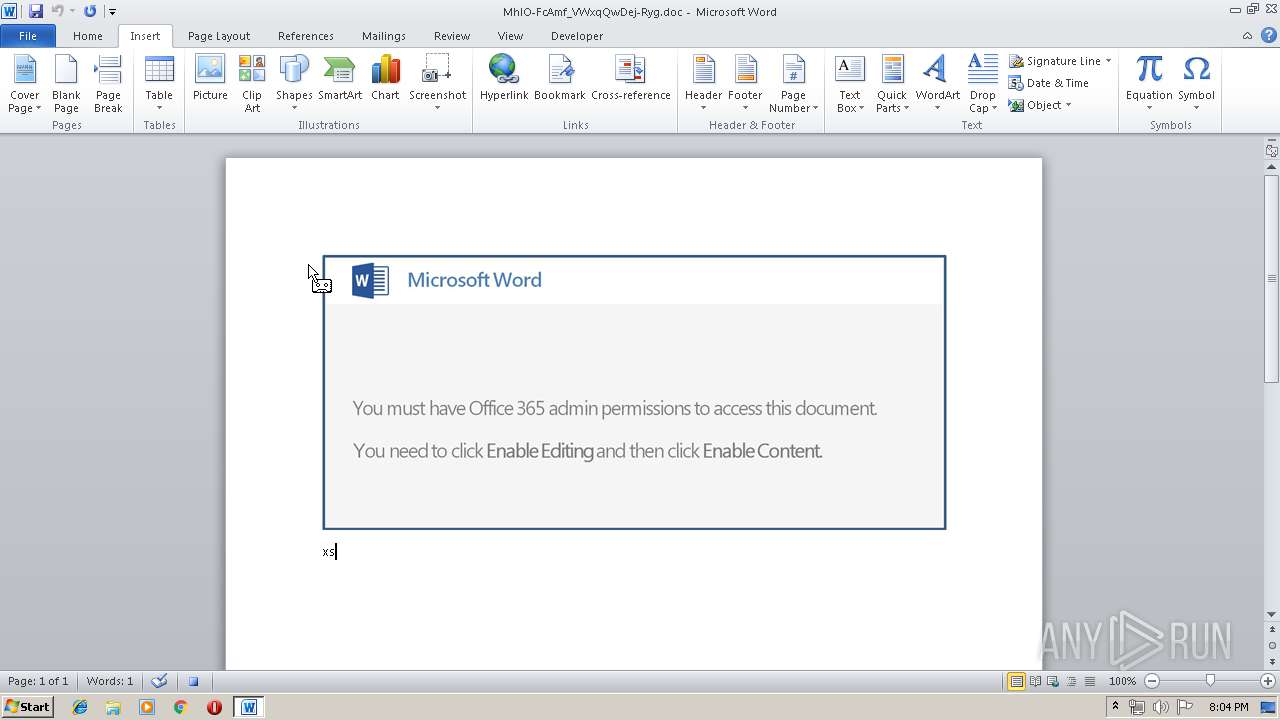
Task: Click the Page: 1 of 1 indicator
Action: (x=38, y=681)
